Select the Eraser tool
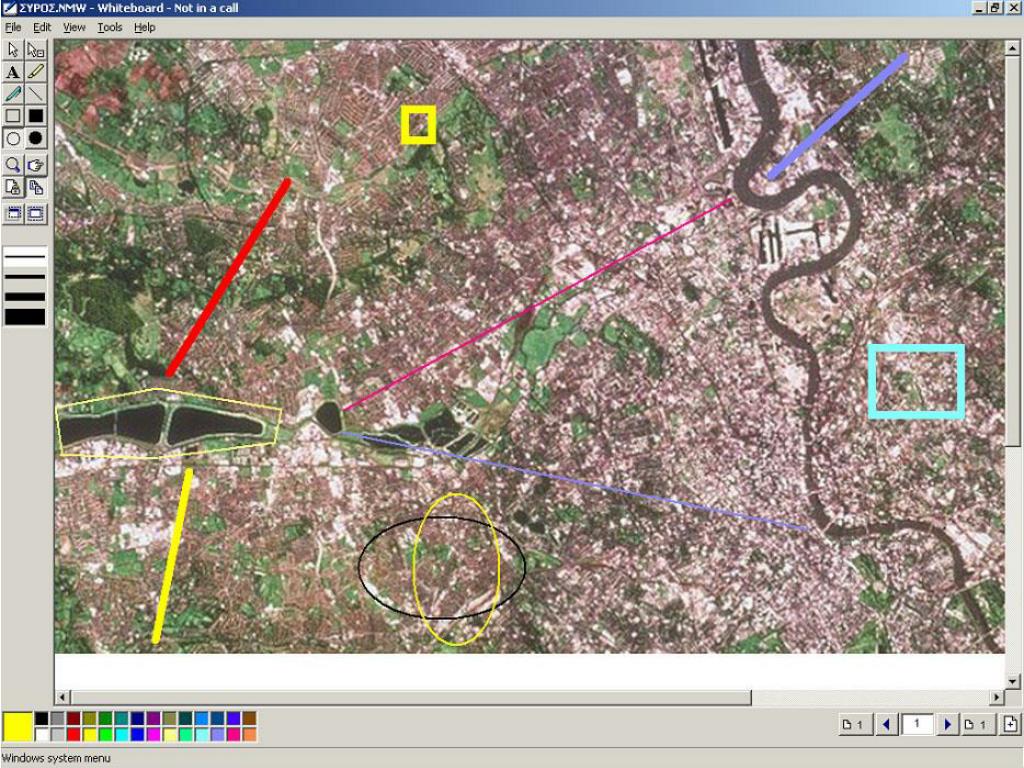Image resolution: width=1024 pixels, height=768 pixels. [35, 50]
